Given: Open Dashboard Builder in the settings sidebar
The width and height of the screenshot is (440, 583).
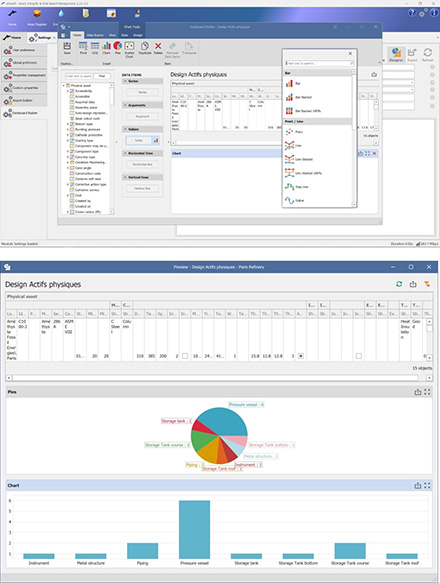Looking at the screenshot, I should tap(24, 113).
